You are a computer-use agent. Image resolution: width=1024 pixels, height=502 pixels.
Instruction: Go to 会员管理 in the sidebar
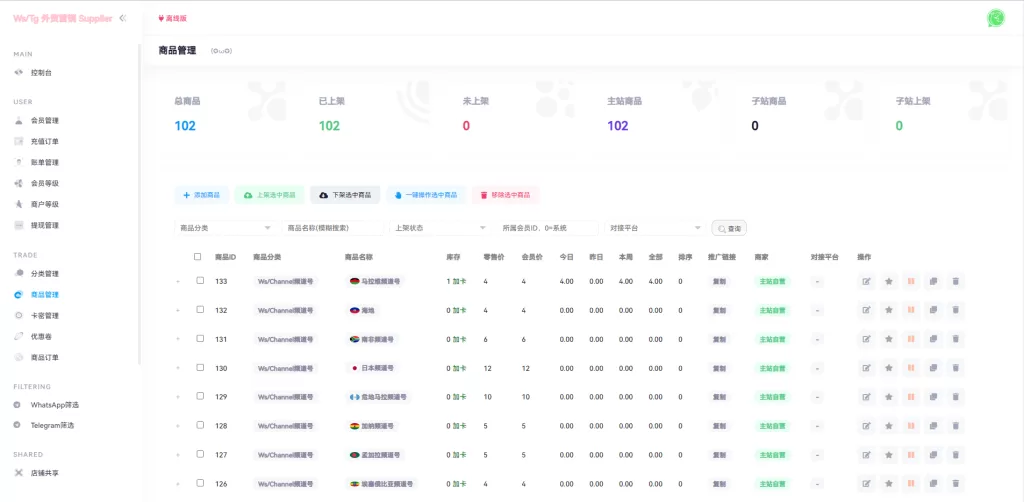[x=45, y=121]
